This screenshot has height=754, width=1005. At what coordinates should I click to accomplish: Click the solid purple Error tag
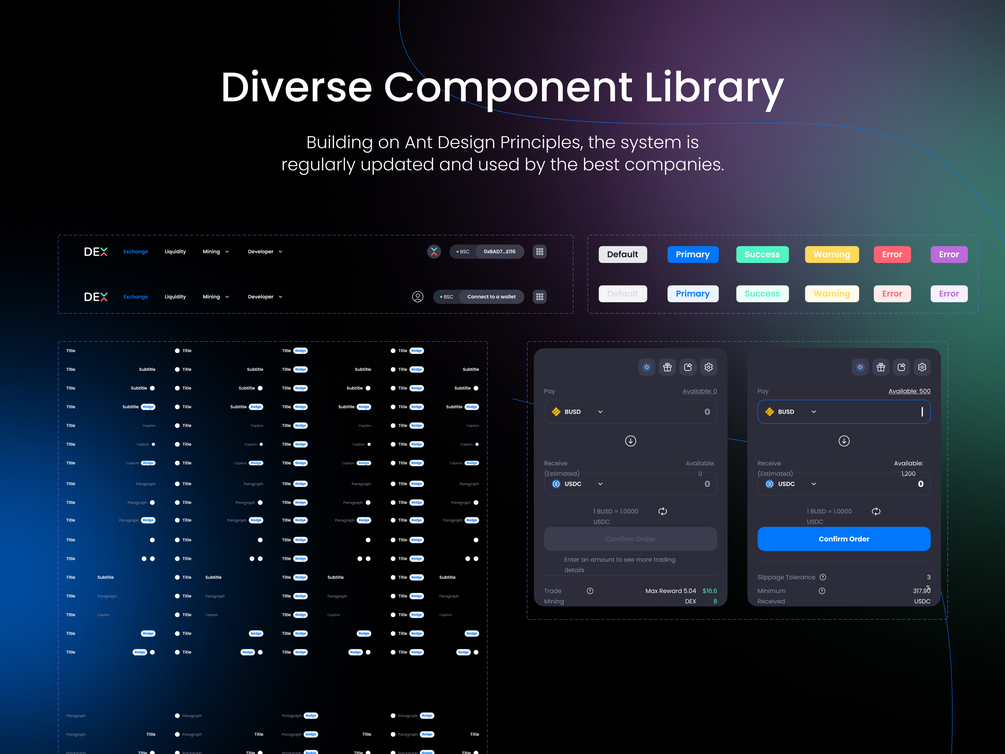[x=949, y=255]
